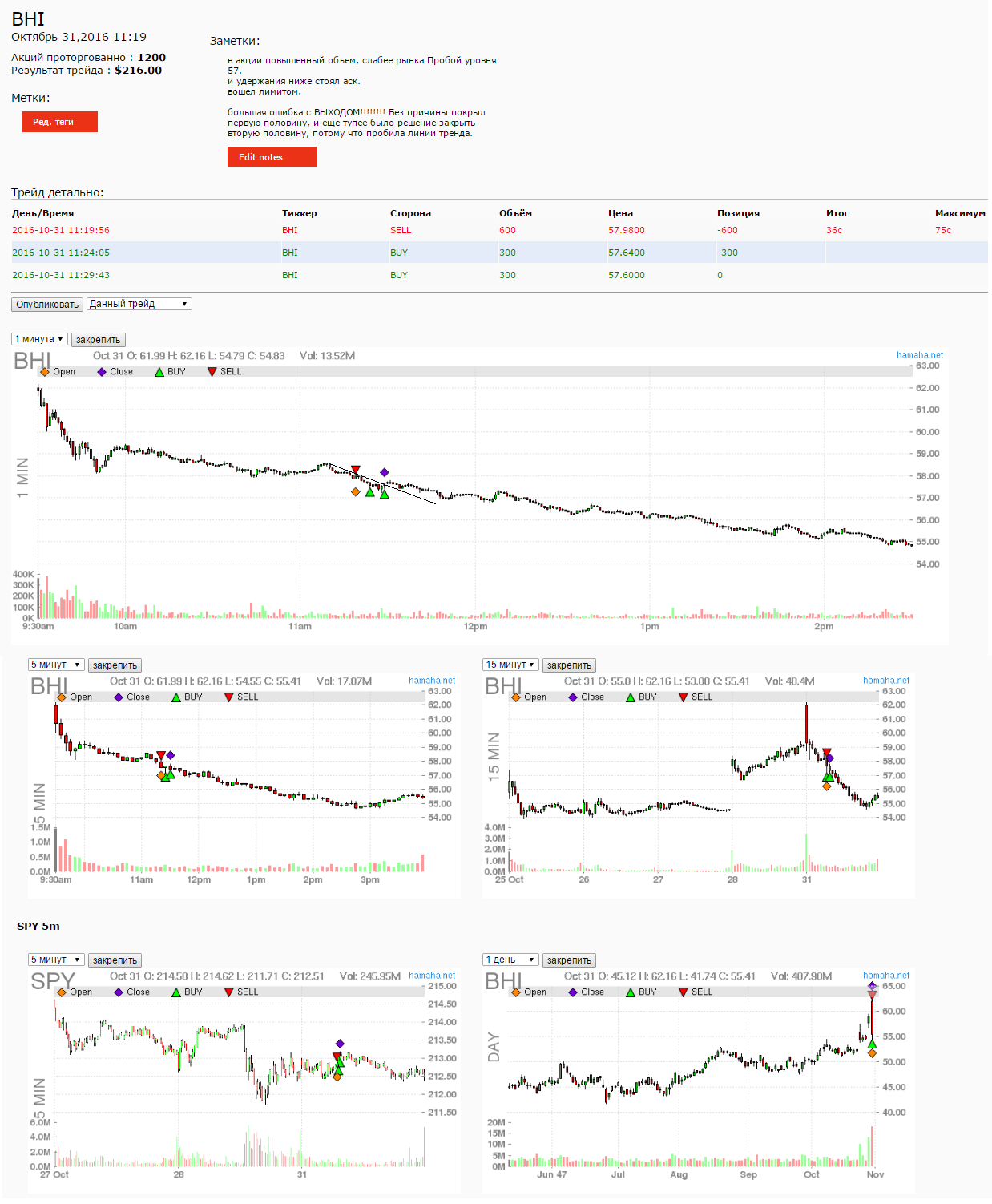Click purple Close marker on the SPY chart

pyautogui.click(x=340, y=1044)
